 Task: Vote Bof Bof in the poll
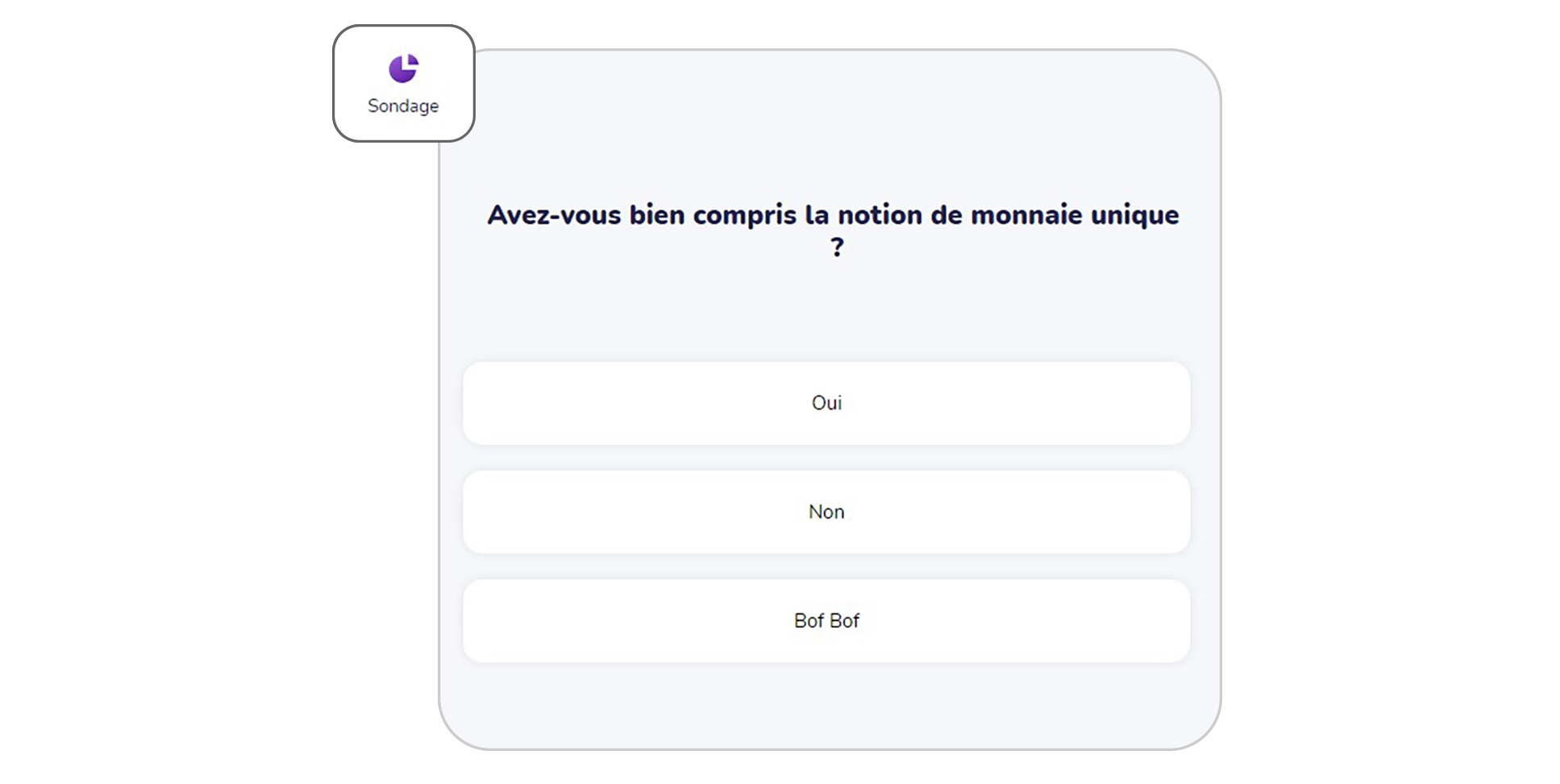pyautogui.click(x=826, y=620)
